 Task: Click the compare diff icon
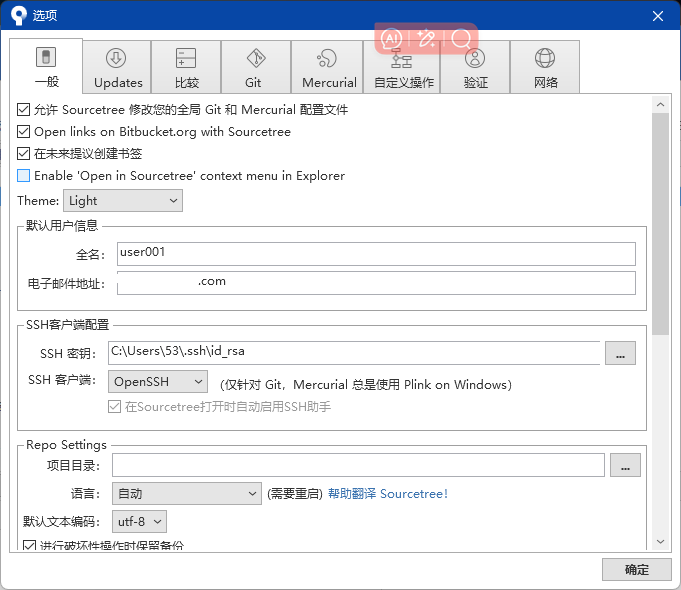click(186, 58)
